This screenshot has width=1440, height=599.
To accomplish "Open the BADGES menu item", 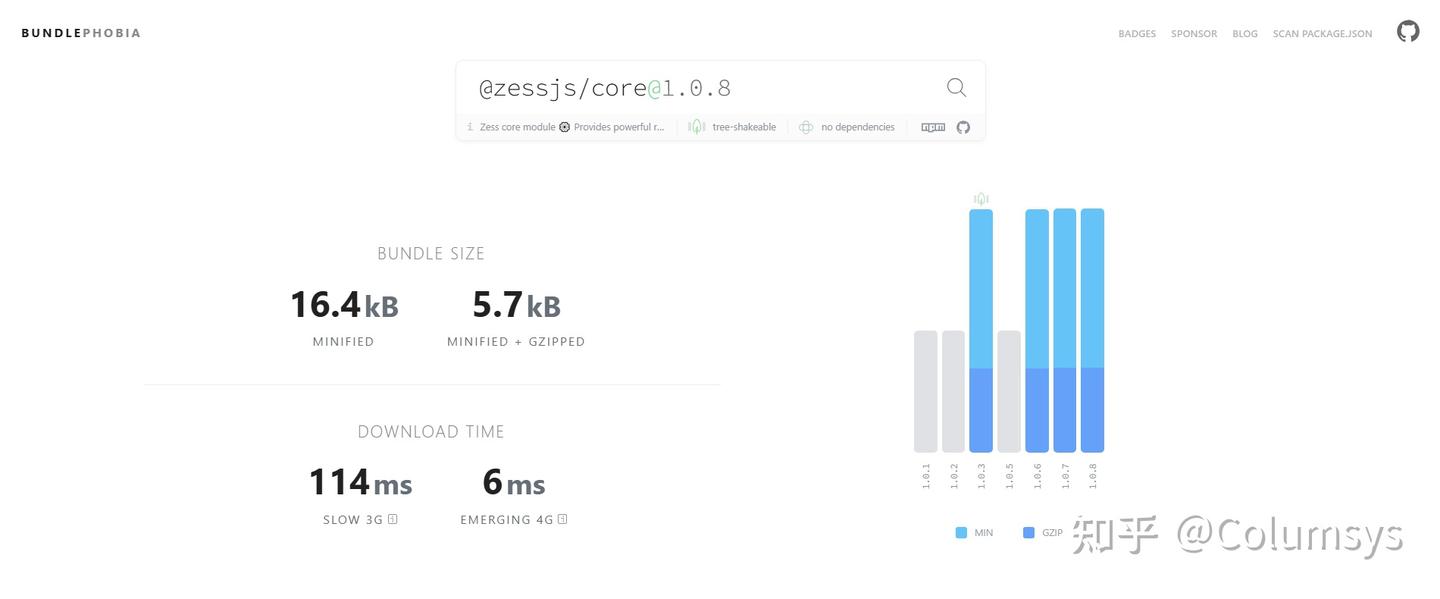I will [x=1136, y=33].
